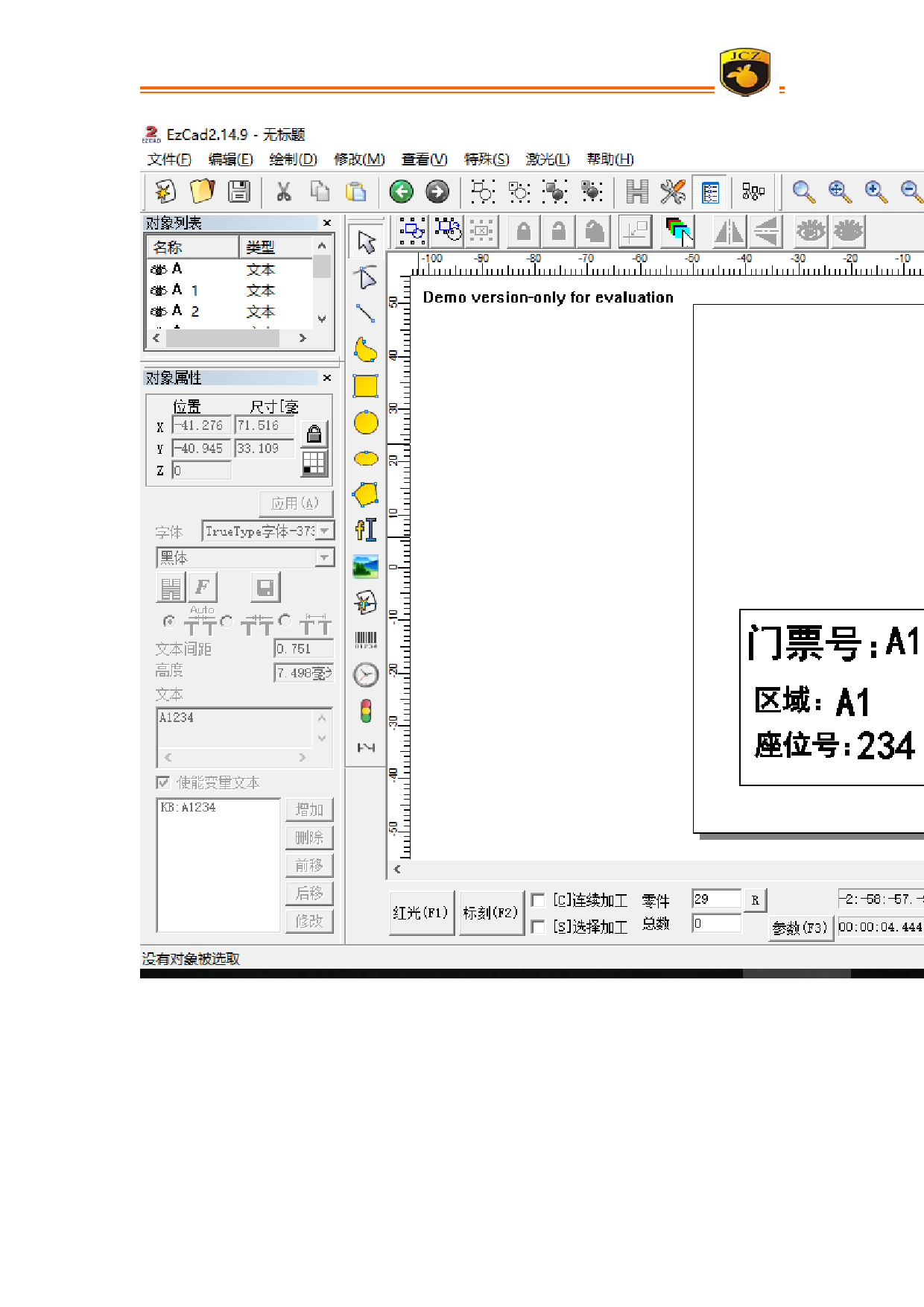Select the circle drawing tool
Viewport: 924px width, 1307px height.
(365, 423)
